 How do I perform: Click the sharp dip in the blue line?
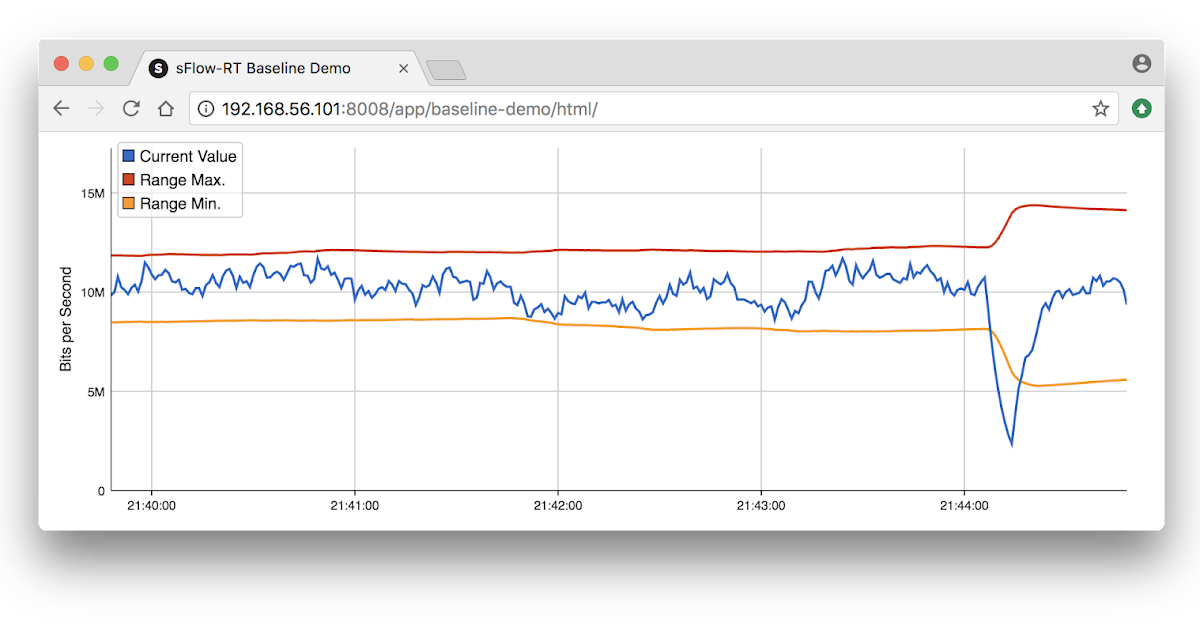coord(1011,445)
